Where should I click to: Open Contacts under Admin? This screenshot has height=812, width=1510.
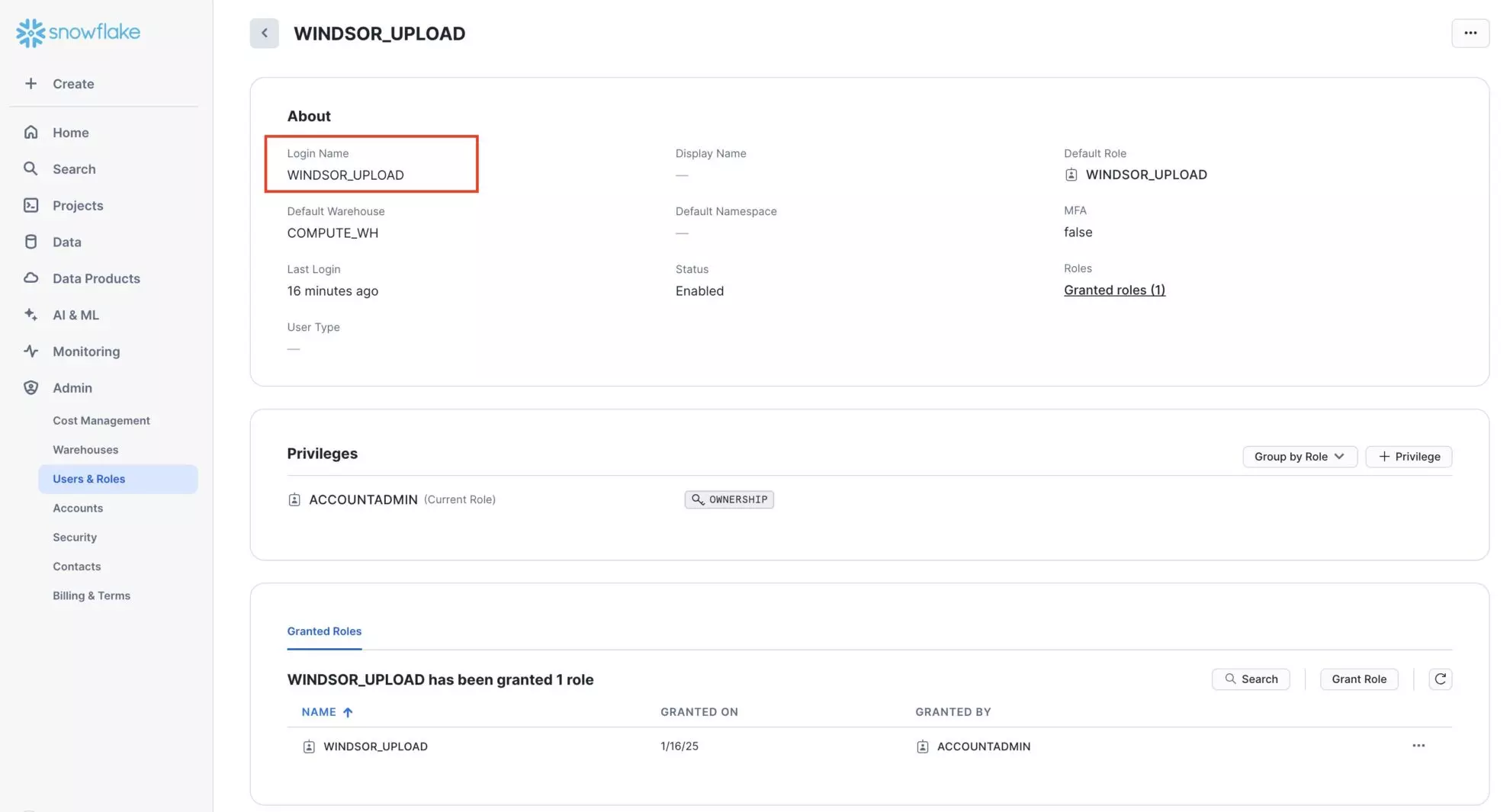[77, 566]
